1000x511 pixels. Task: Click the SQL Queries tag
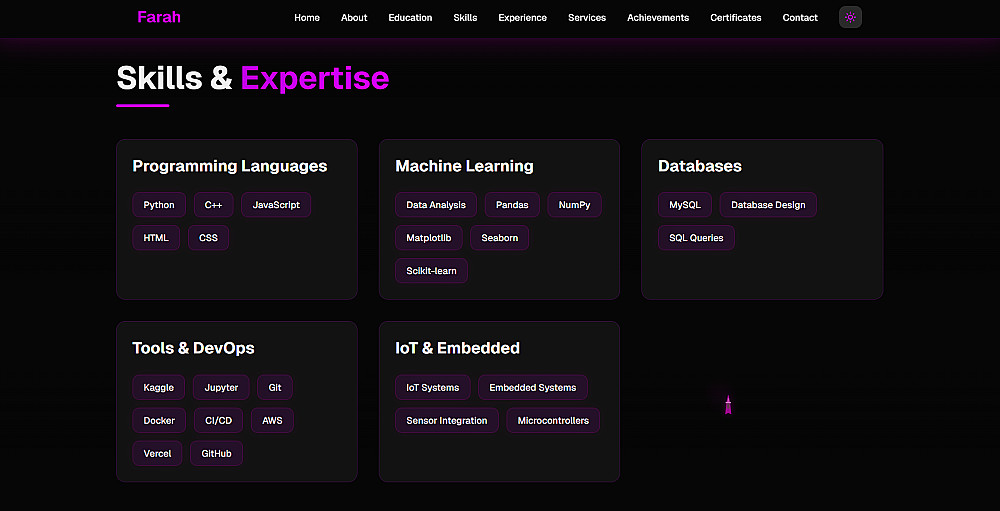pos(696,238)
